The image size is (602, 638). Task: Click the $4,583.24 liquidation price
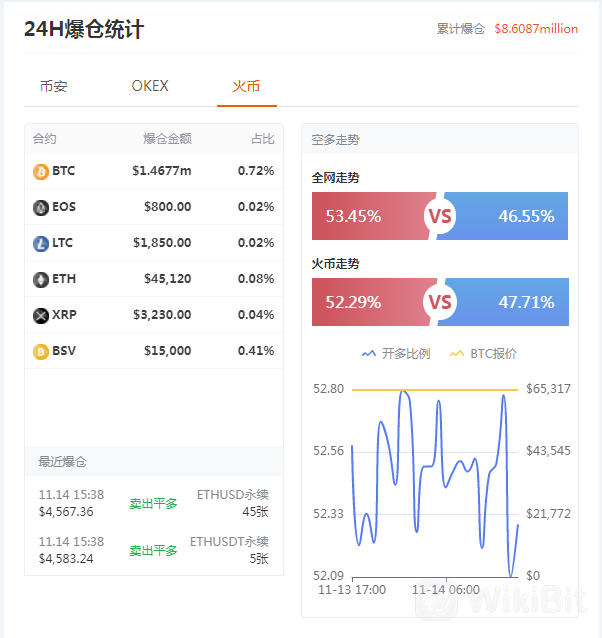[66, 559]
